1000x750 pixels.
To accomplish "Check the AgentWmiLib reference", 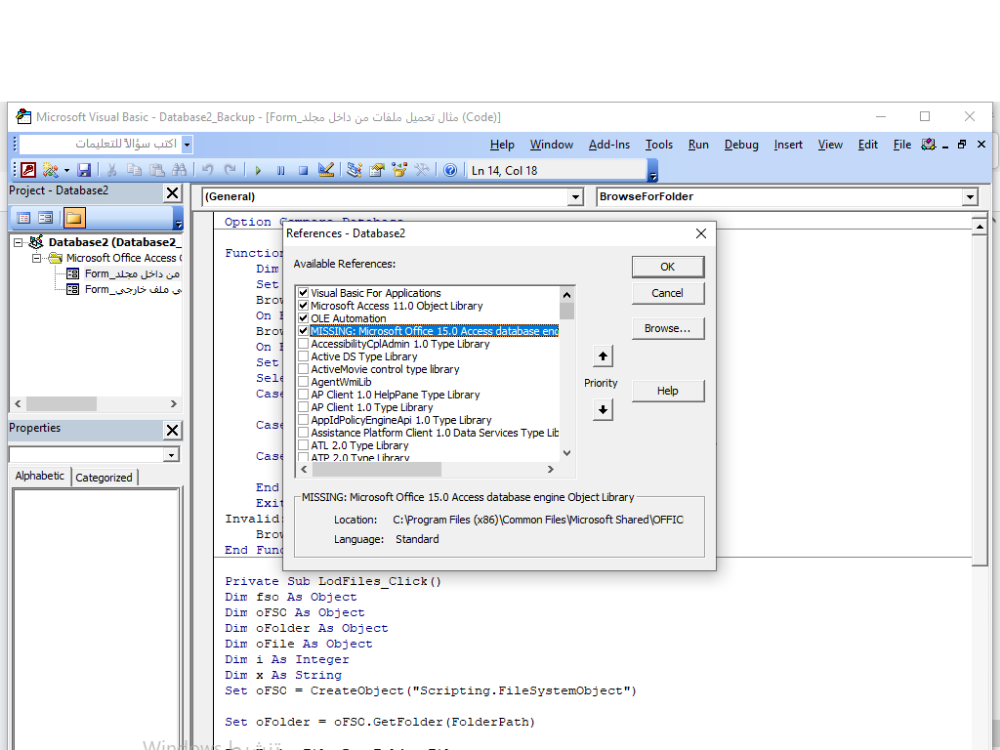I will (x=304, y=382).
